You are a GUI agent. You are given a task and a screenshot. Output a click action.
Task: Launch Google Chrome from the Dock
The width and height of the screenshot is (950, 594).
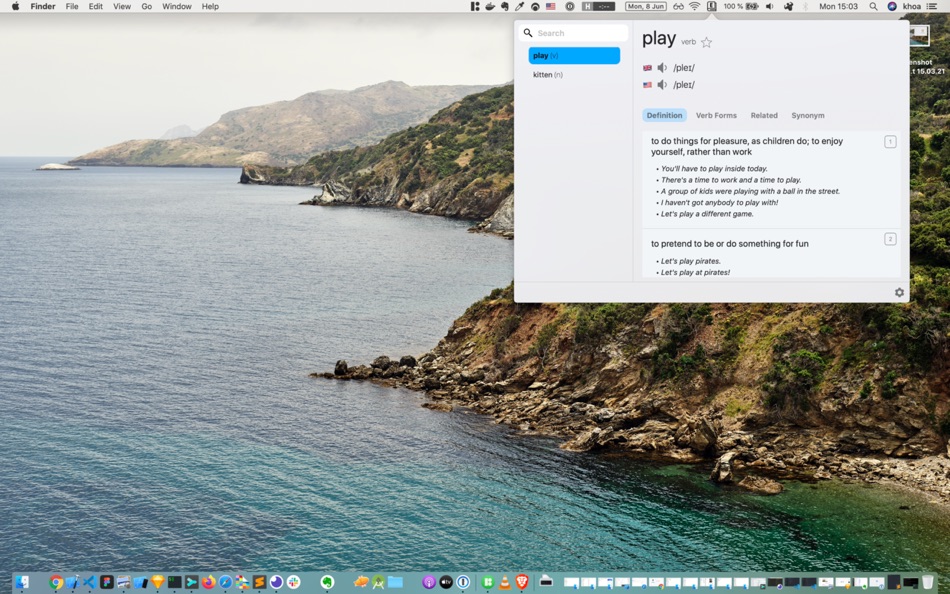point(56,582)
